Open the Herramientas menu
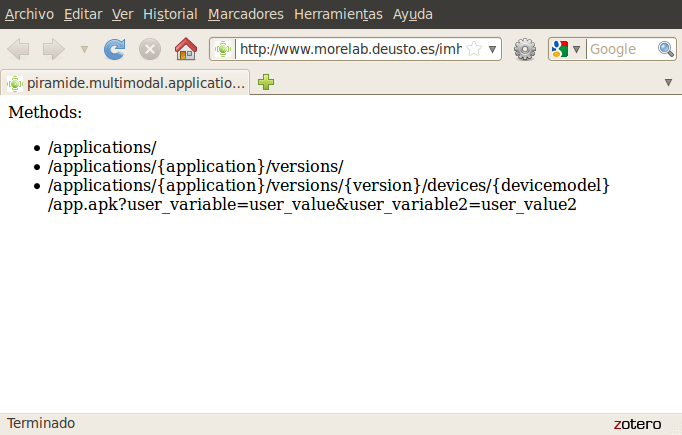682x435 pixels. tap(338, 14)
